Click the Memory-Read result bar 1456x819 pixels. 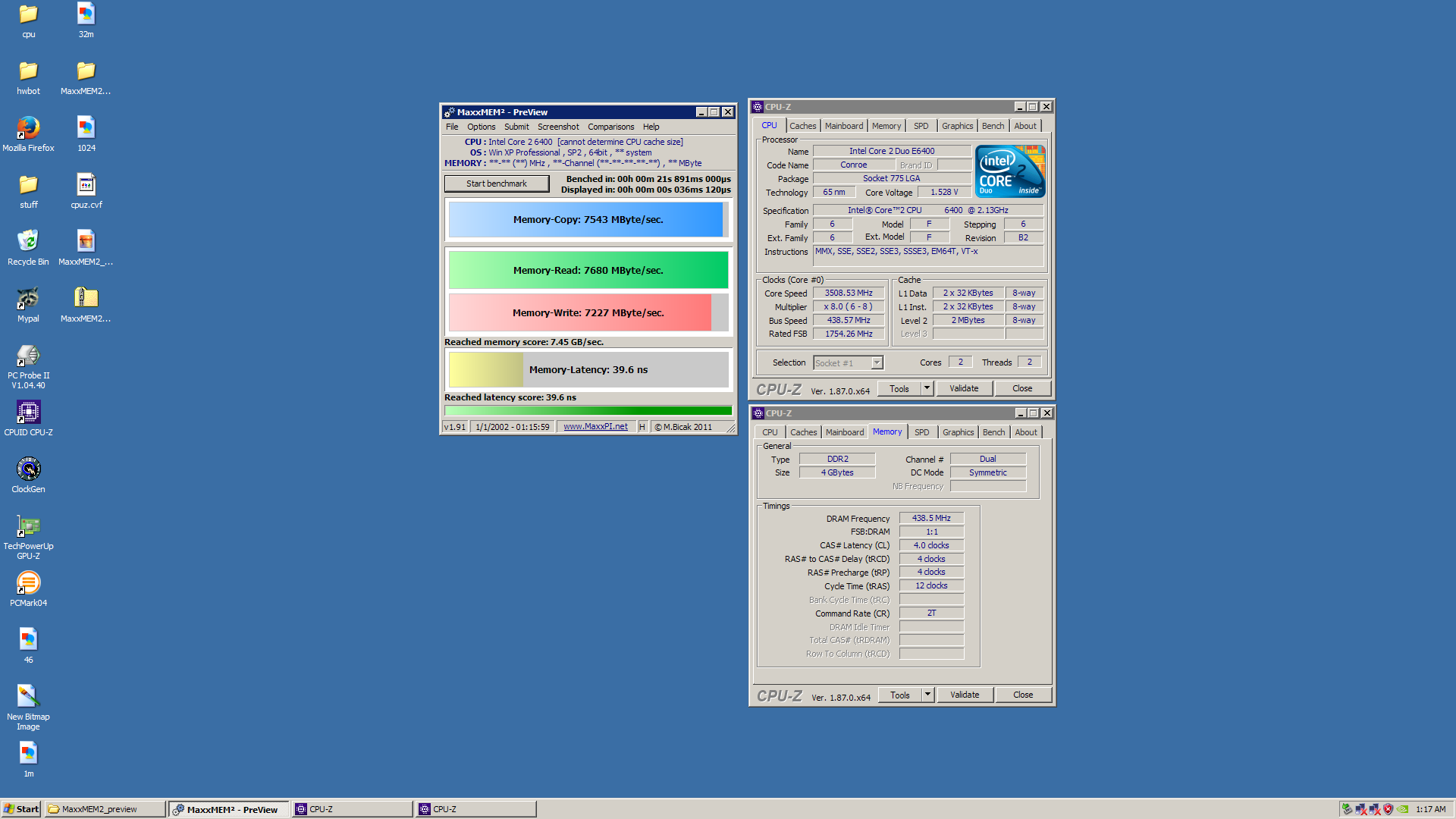pos(588,270)
